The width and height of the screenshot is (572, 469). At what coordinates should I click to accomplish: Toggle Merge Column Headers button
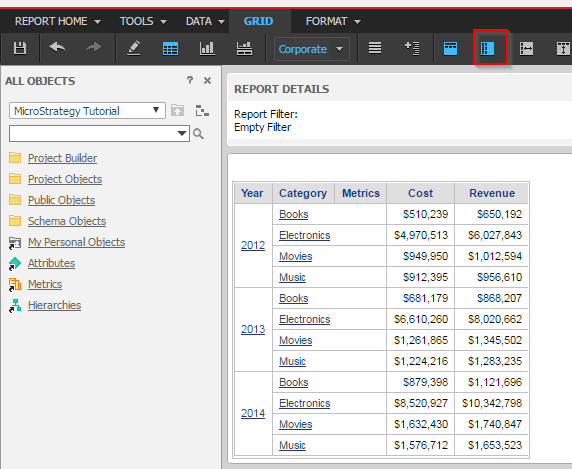click(x=451, y=49)
